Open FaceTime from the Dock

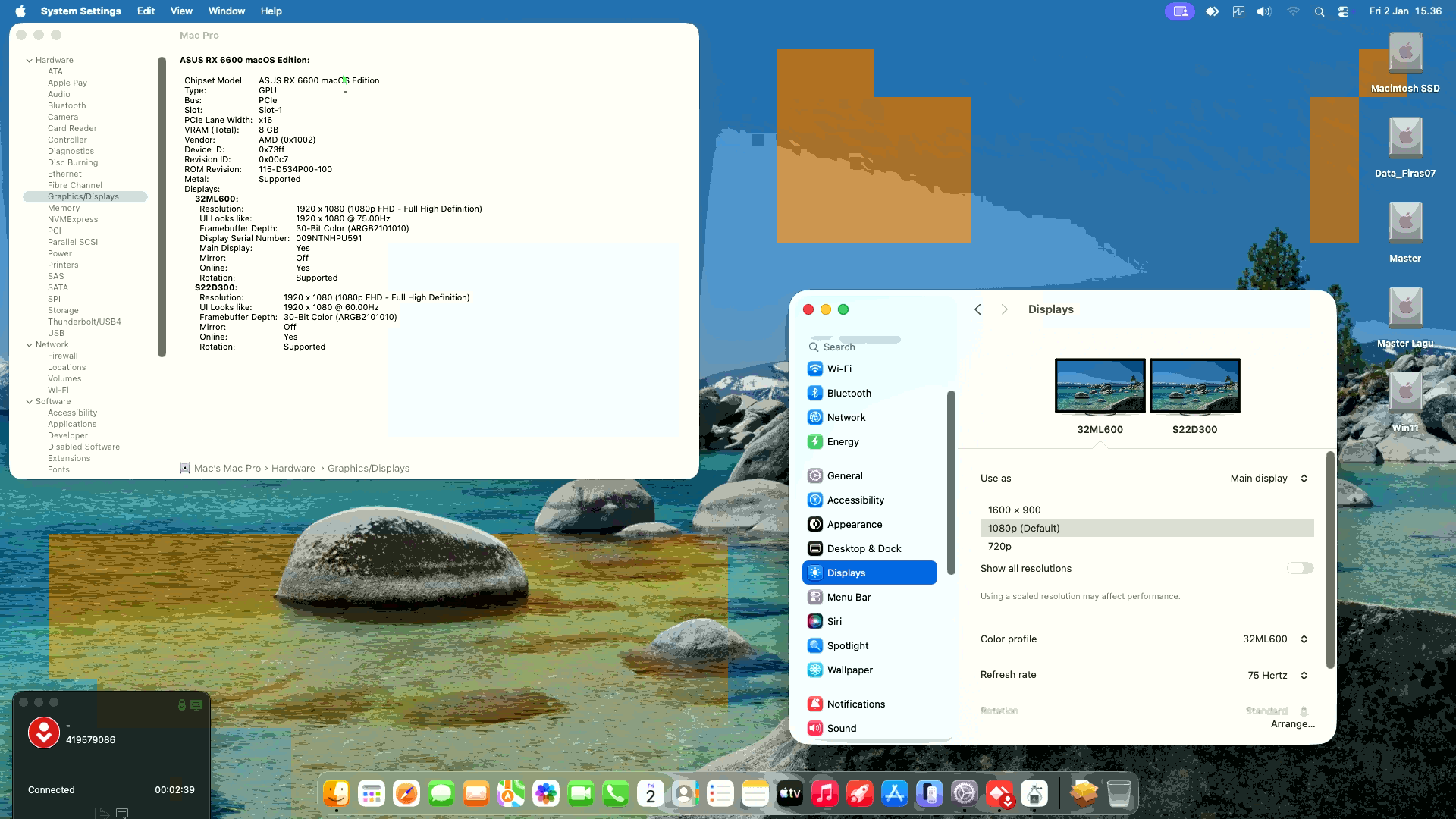581,793
